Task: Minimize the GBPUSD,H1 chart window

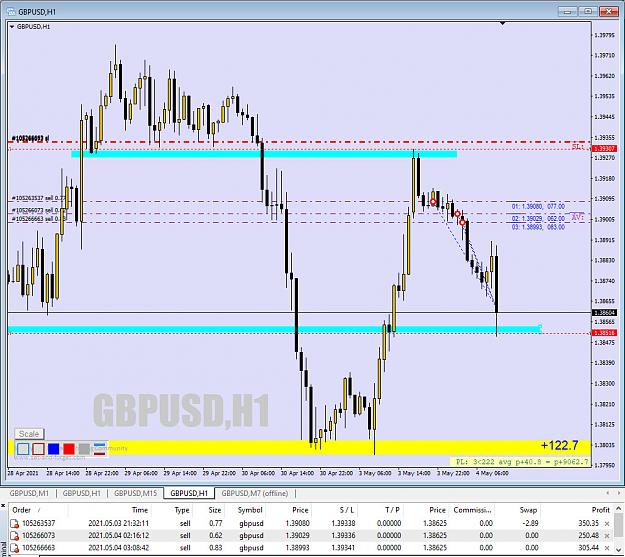Action: coord(568,12)
